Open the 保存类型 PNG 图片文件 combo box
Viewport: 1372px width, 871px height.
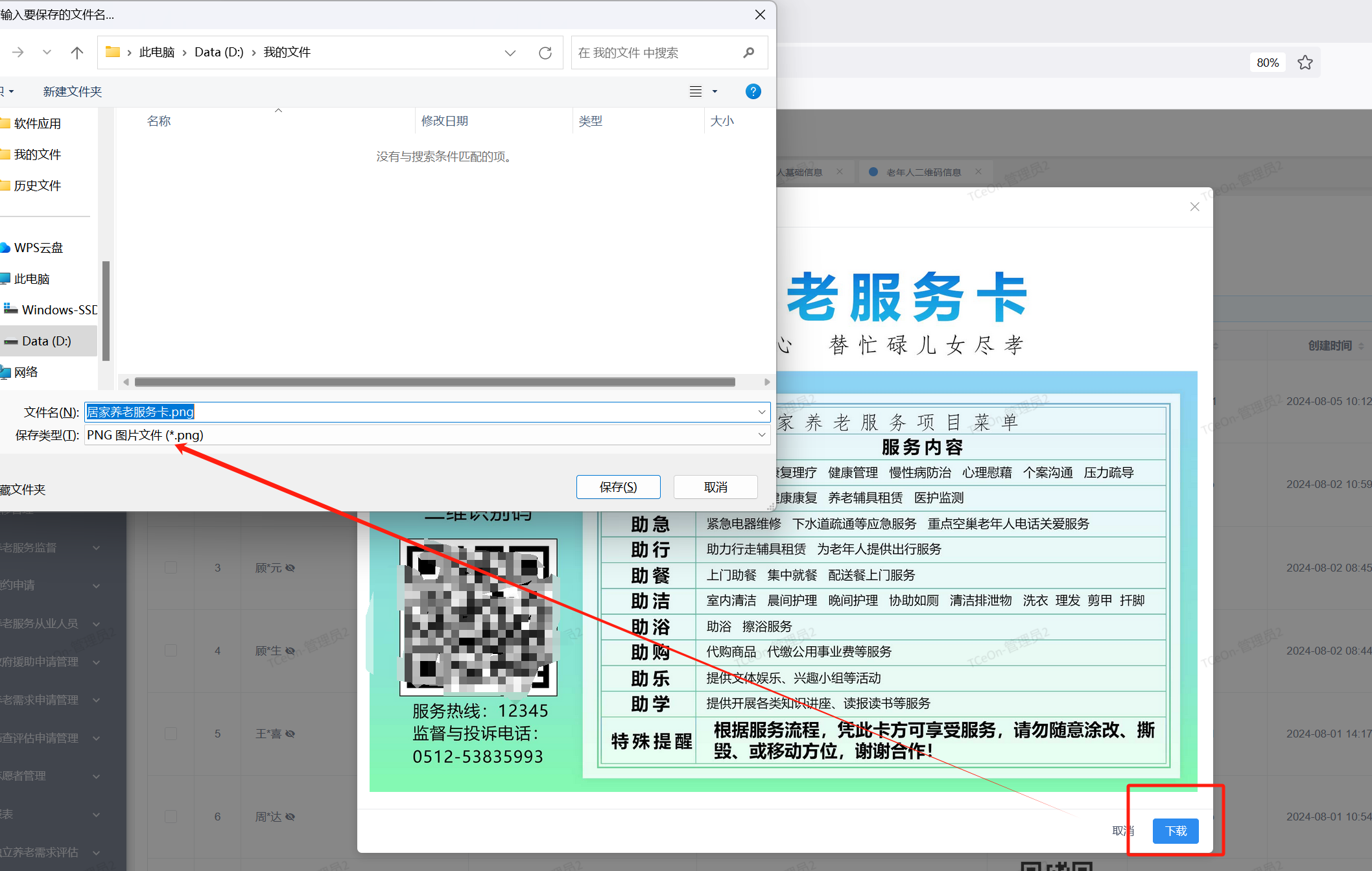pos(427,435)
